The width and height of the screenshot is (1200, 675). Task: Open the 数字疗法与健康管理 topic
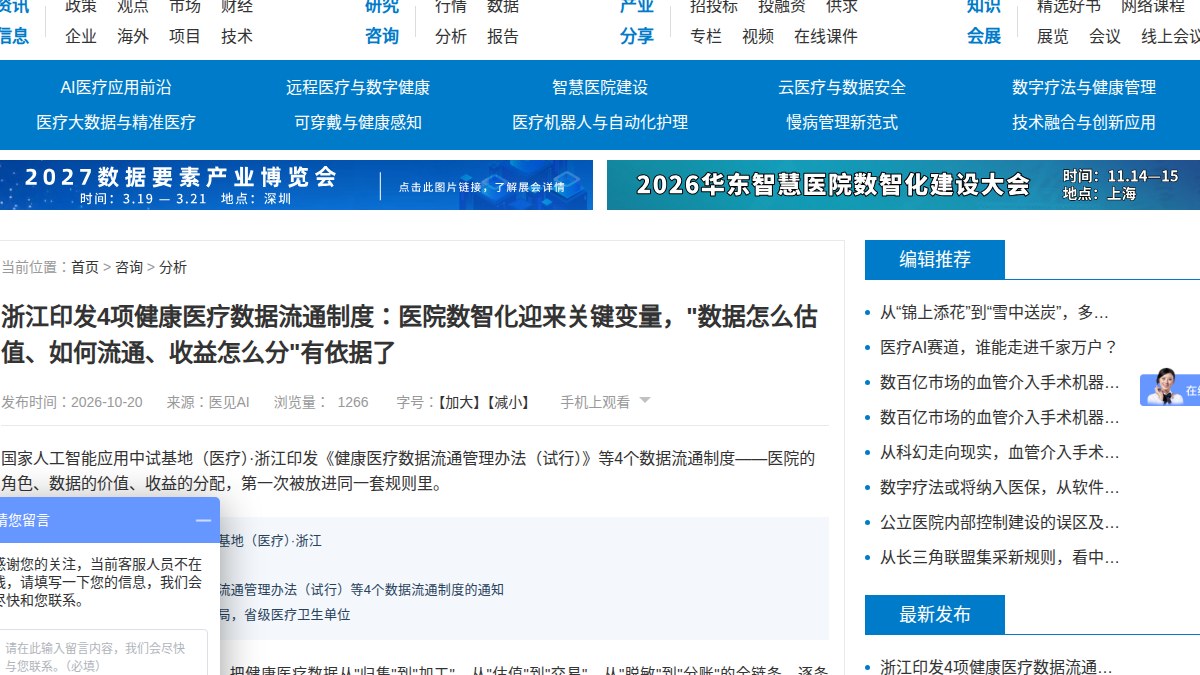1084,87
